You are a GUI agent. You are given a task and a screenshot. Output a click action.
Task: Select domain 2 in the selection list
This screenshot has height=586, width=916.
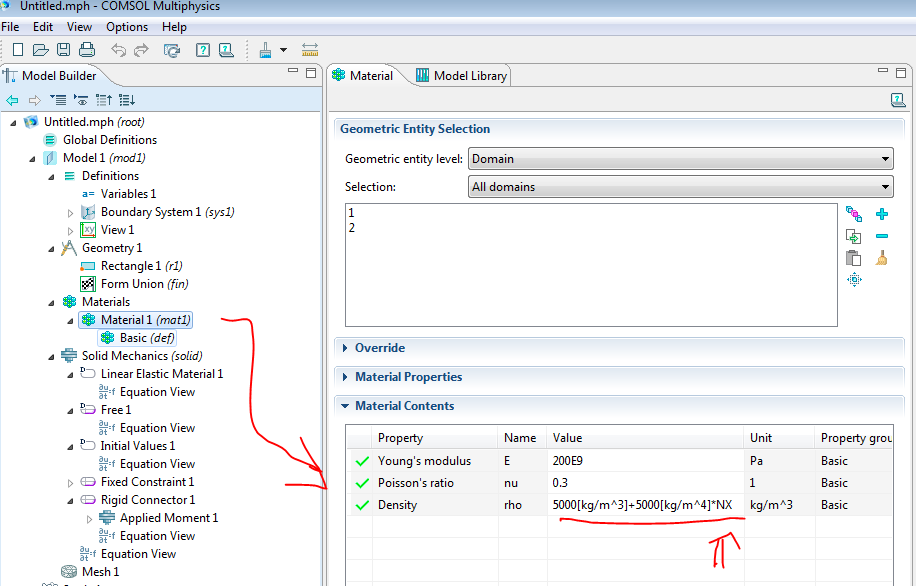click(352, 228)
